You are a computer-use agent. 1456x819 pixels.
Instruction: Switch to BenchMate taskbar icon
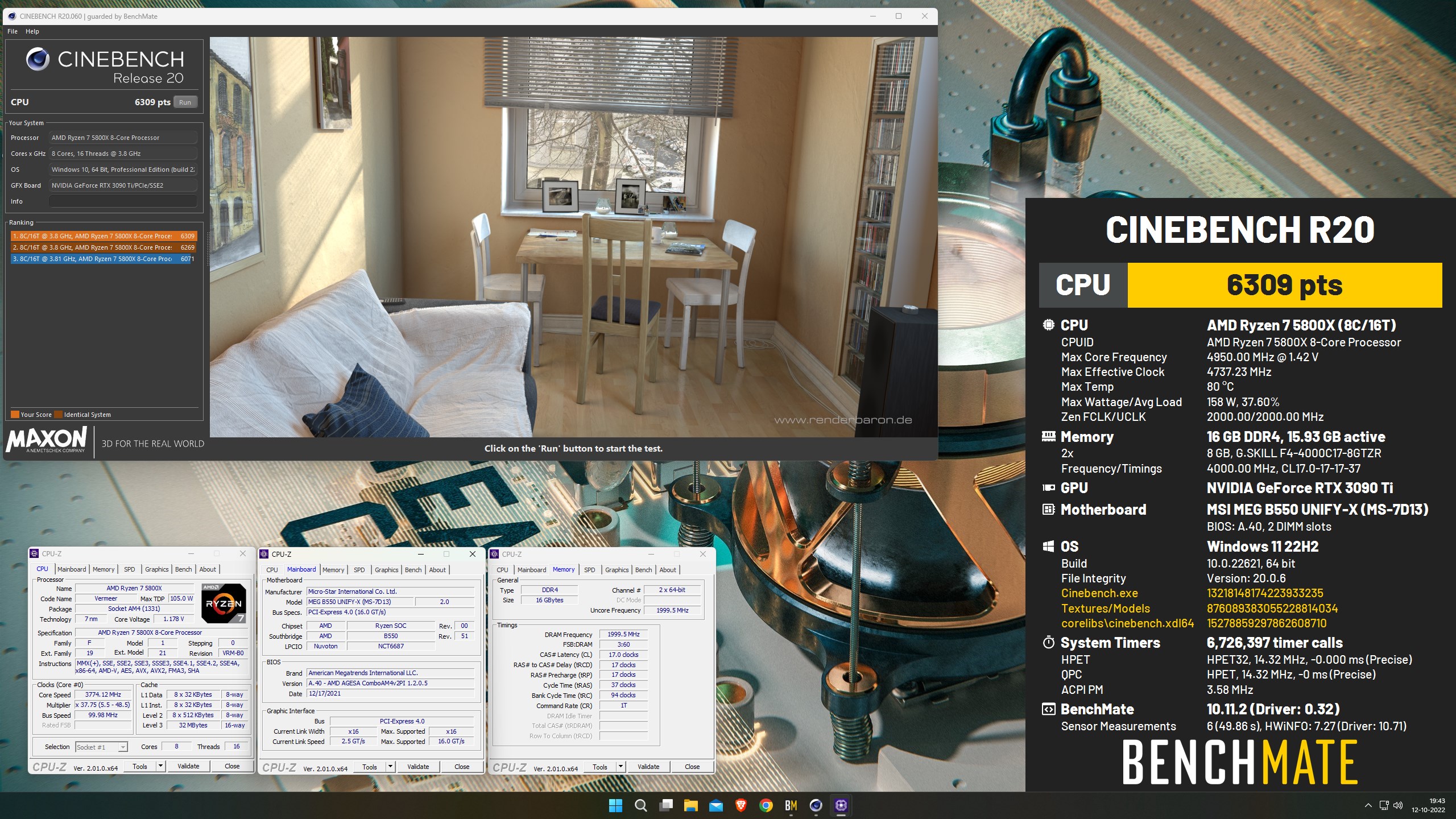pos(791,805)
